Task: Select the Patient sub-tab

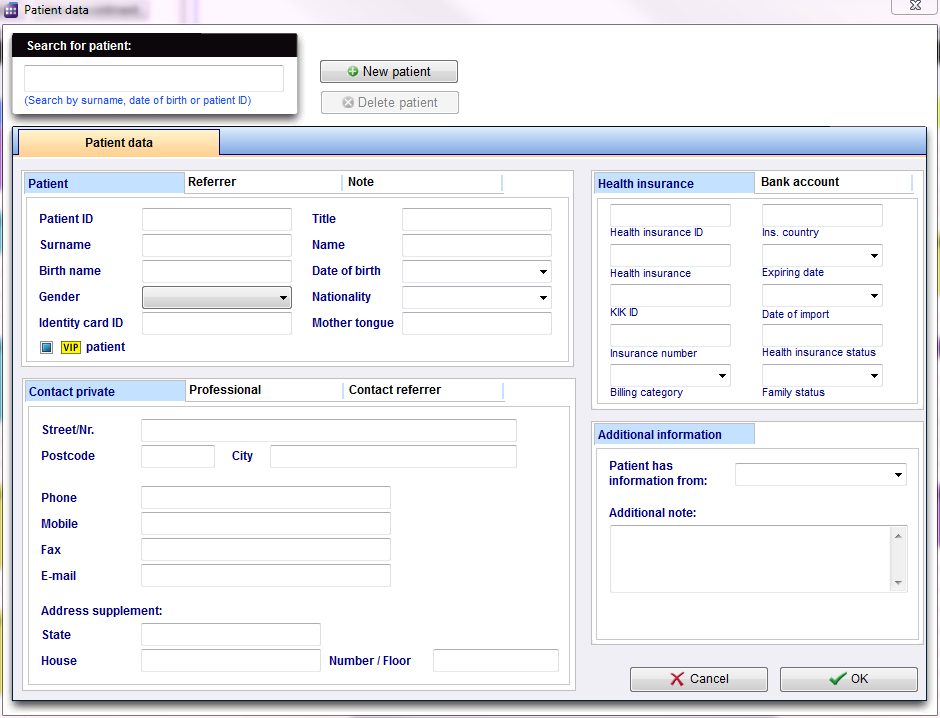Action: pos(104,183)
